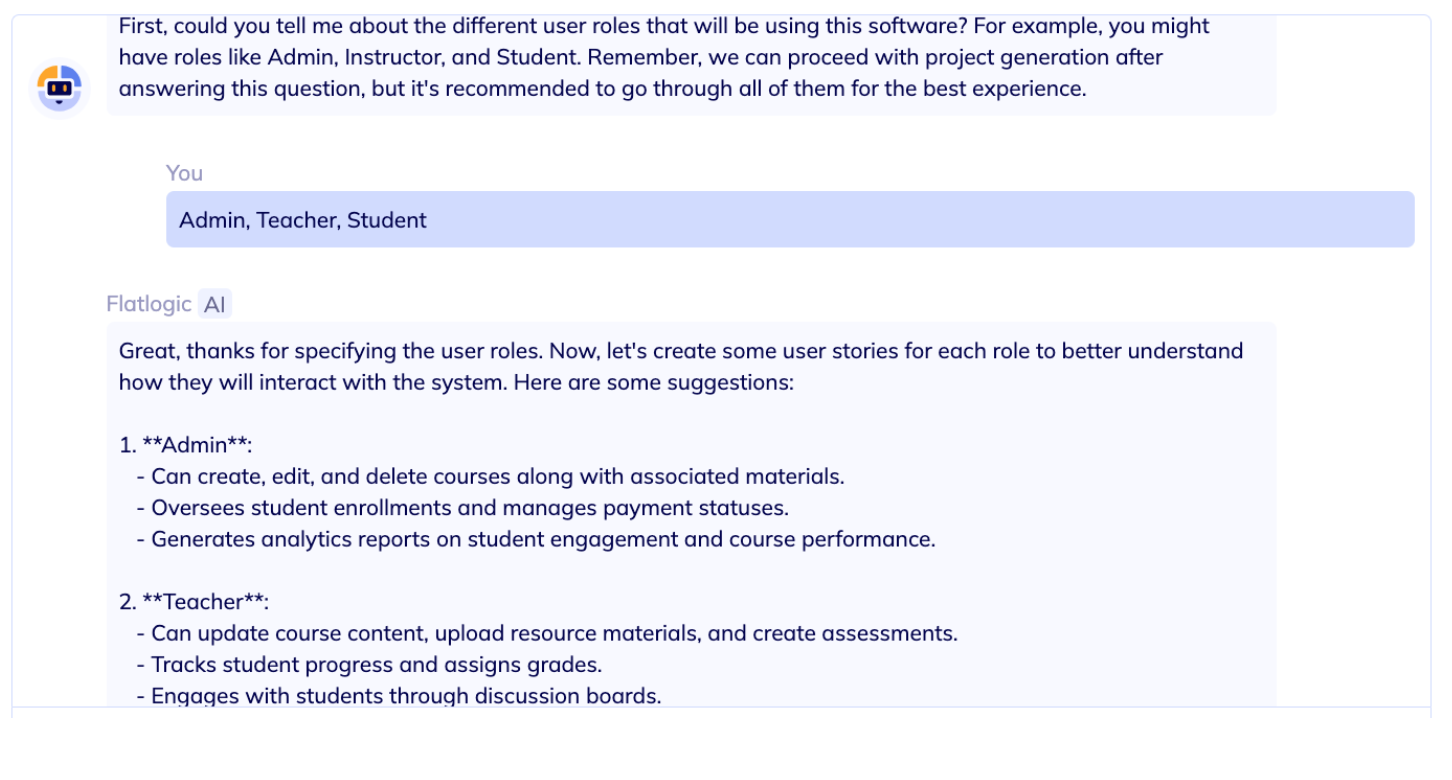
Task: Click the line recommending going through all questions
Action: point(602,89)
